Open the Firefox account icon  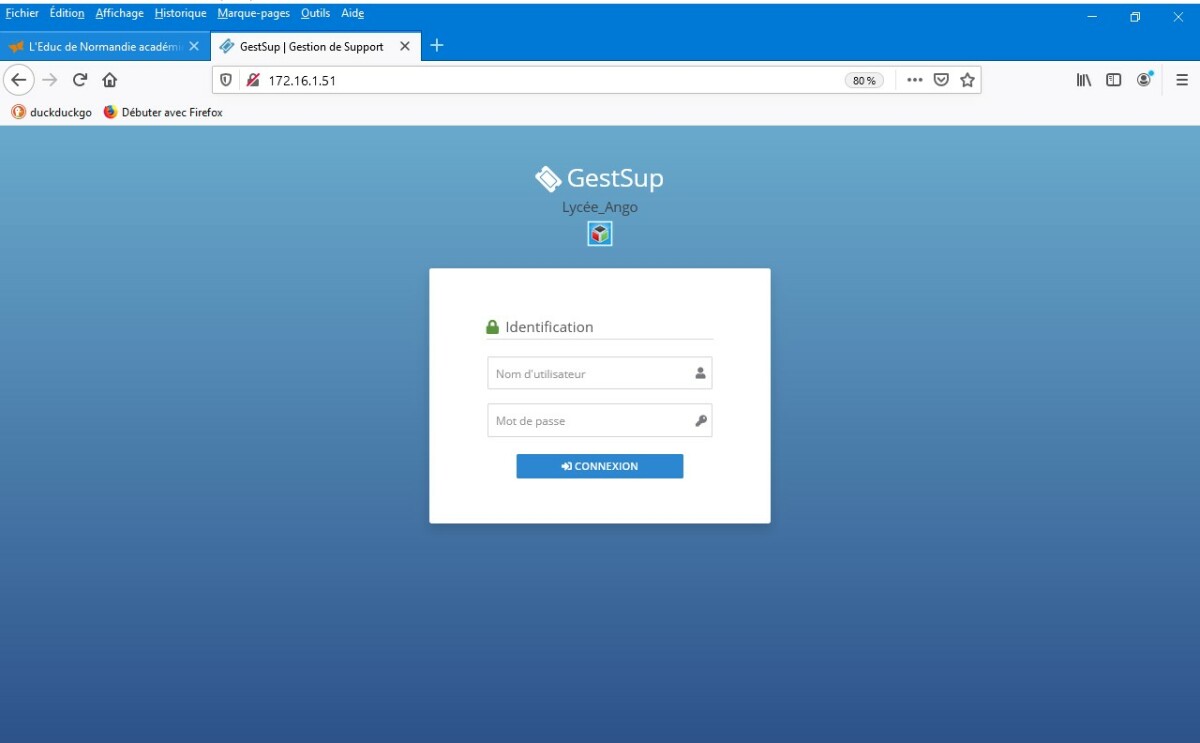1144,79
